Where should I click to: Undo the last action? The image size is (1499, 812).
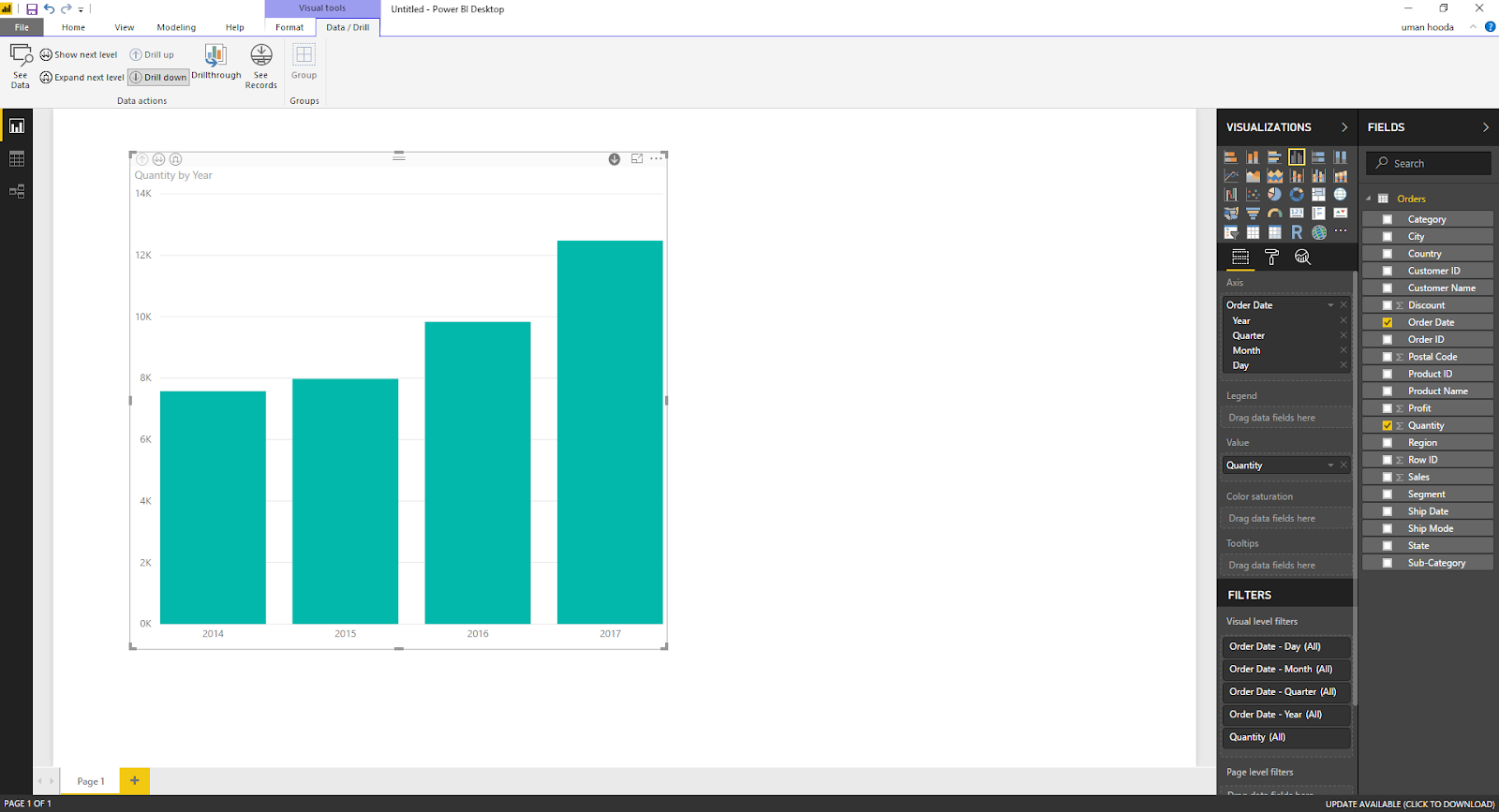[49, 8]
